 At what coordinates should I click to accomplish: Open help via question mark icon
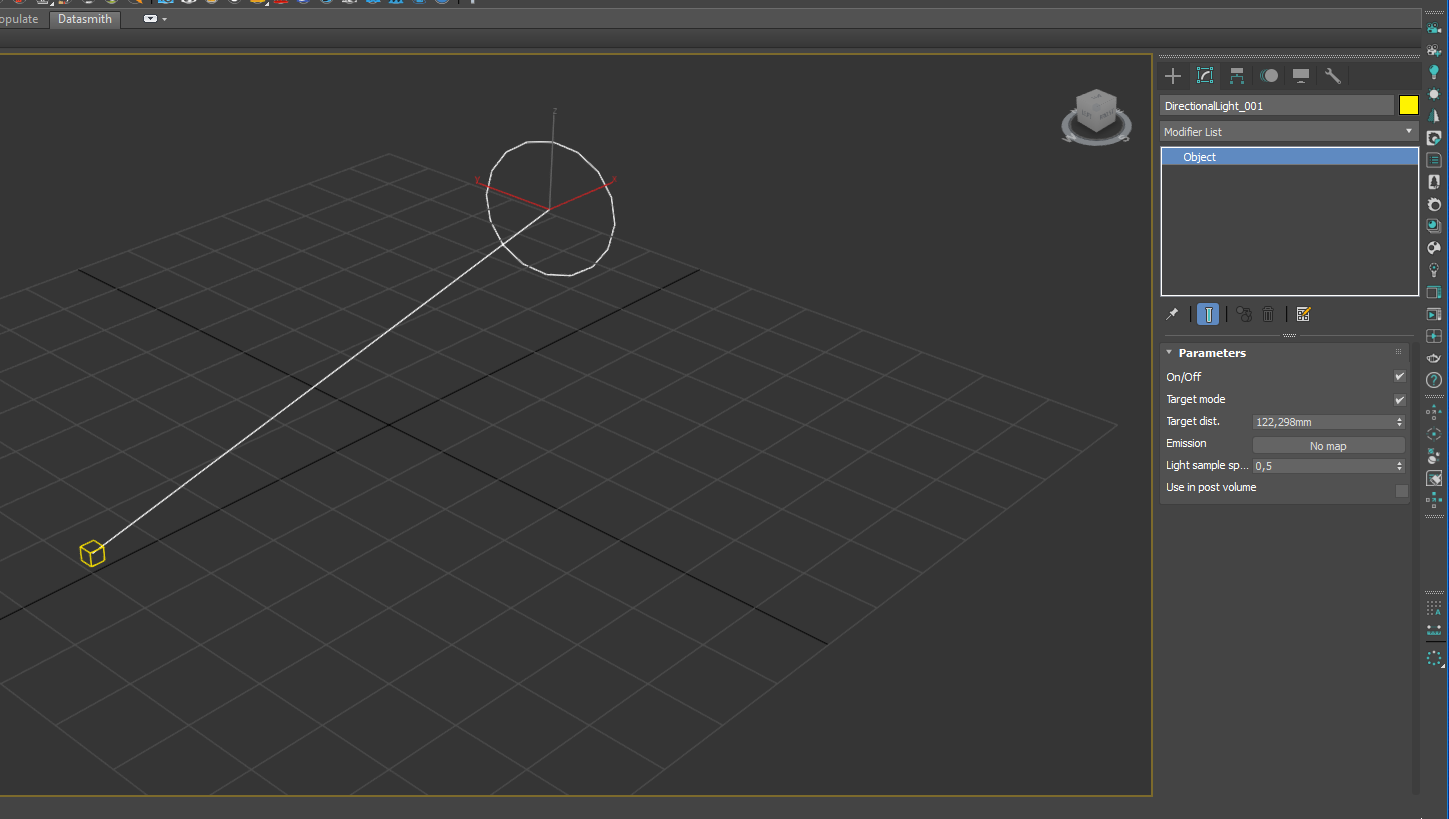[x=1434, y=380]
